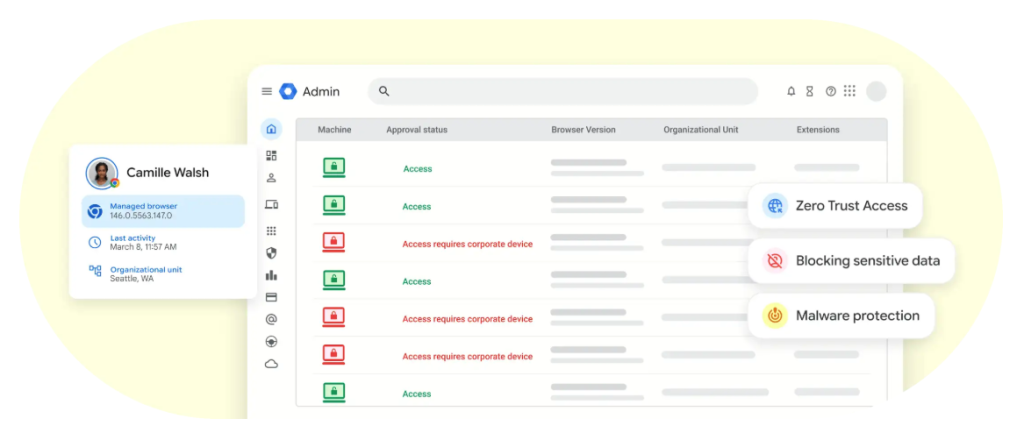Open the Devices icon in sidebar

click(x=272, y=204)
